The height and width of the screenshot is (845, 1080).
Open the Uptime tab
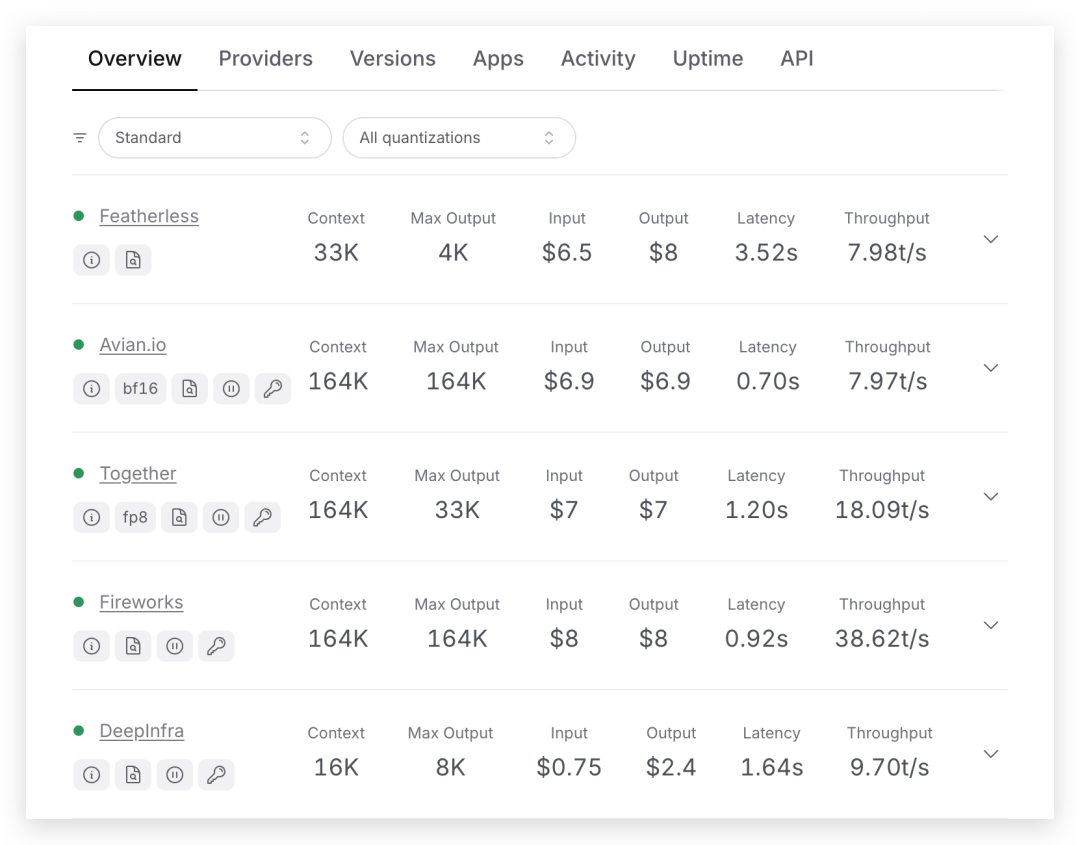coord(707,58)
